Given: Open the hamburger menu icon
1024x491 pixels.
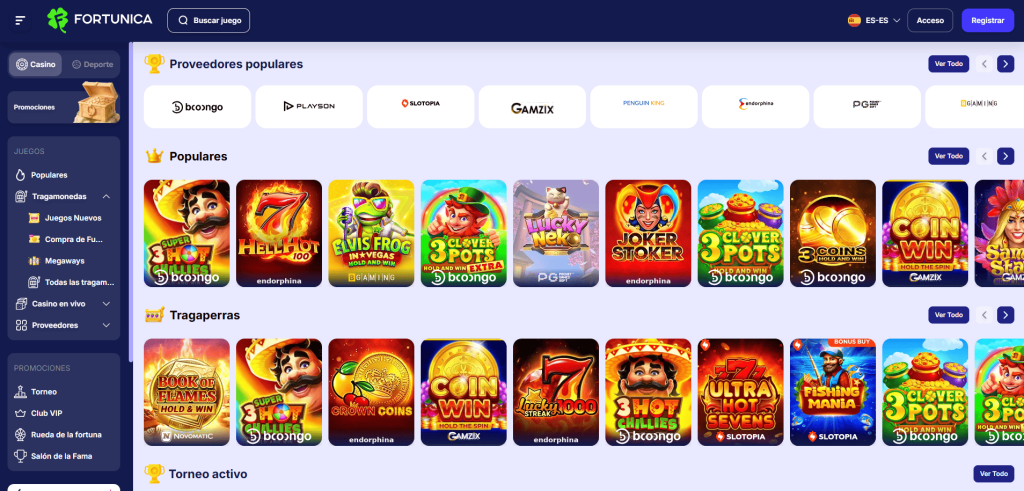Looking at the screenshot, I should point(20,20).
